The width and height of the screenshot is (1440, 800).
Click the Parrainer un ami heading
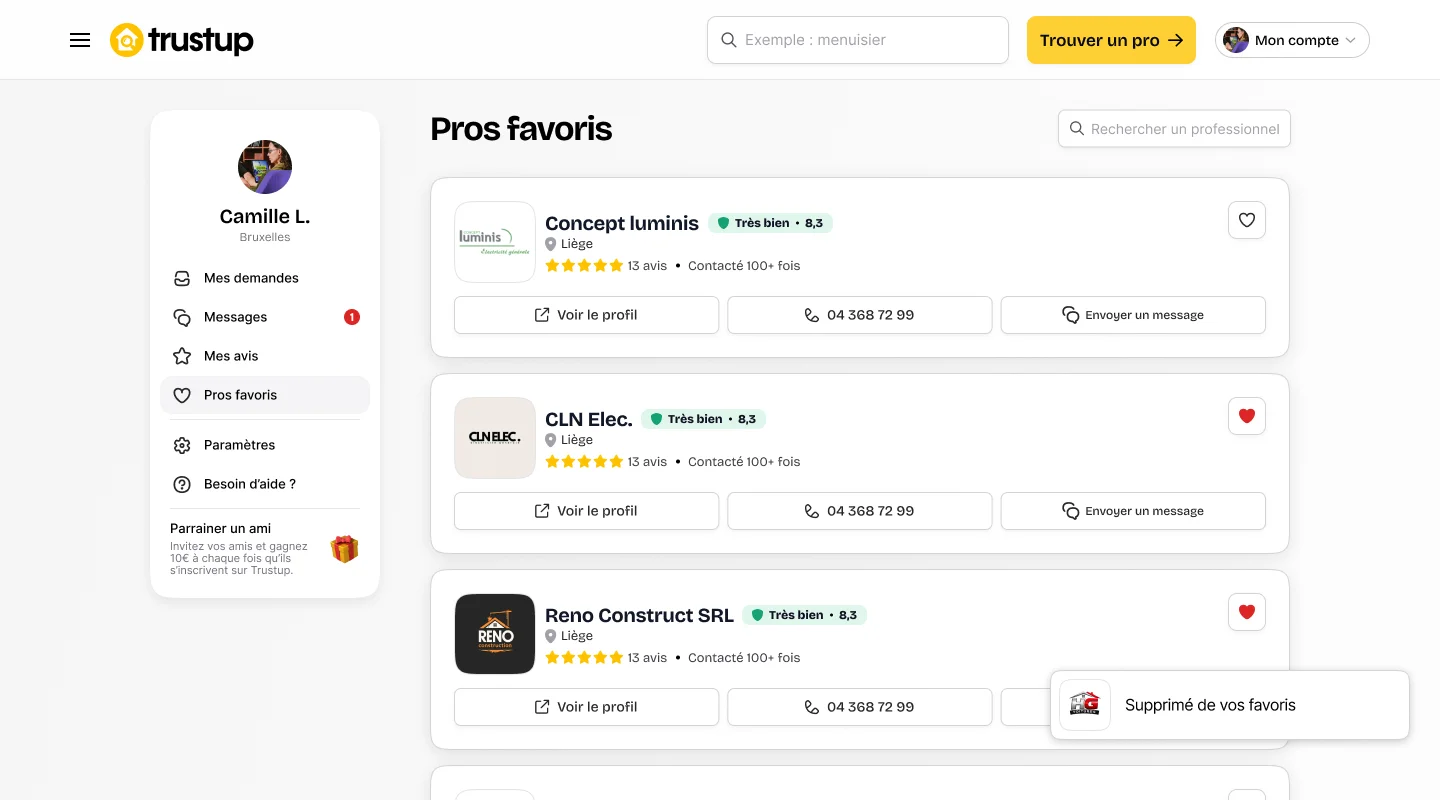coord(220,528)
